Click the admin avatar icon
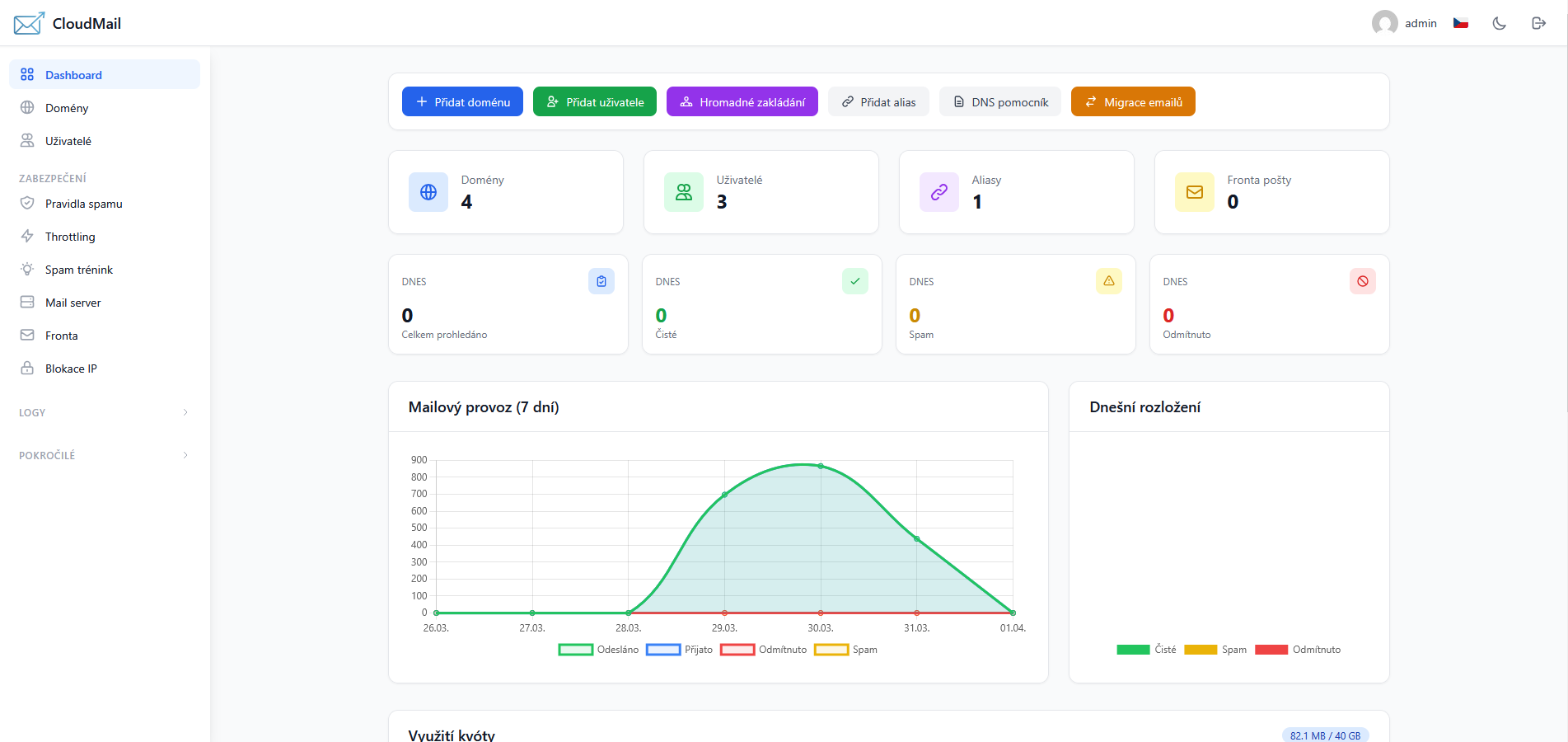The height and width of the screenshot is (742, 1568). tap(1384, 23)
